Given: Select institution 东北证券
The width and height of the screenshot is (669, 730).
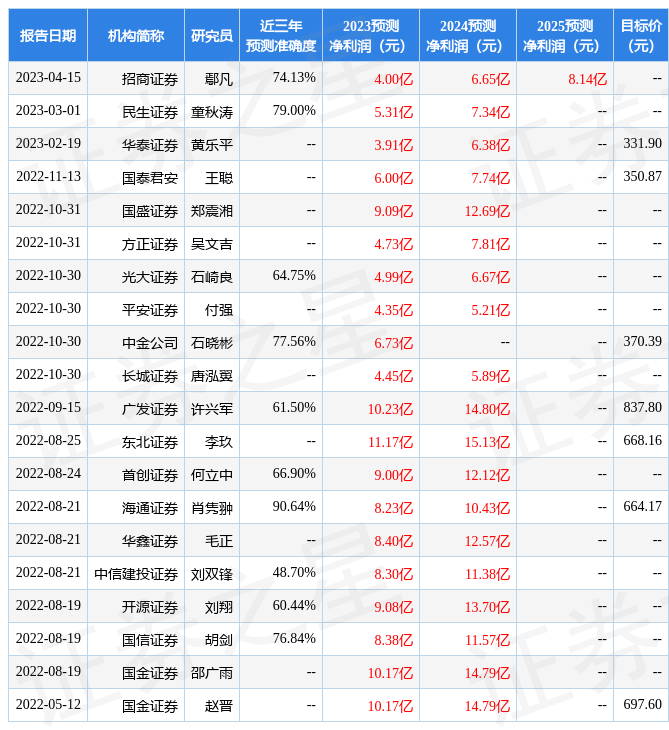Looking at the screenshot, I should click(x=150, y=443).
